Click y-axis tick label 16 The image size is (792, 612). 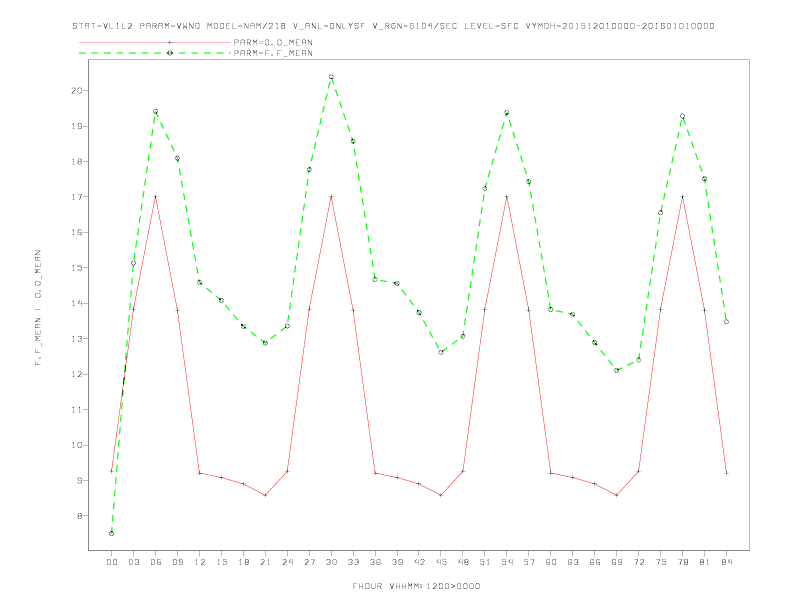click(77, 233)
